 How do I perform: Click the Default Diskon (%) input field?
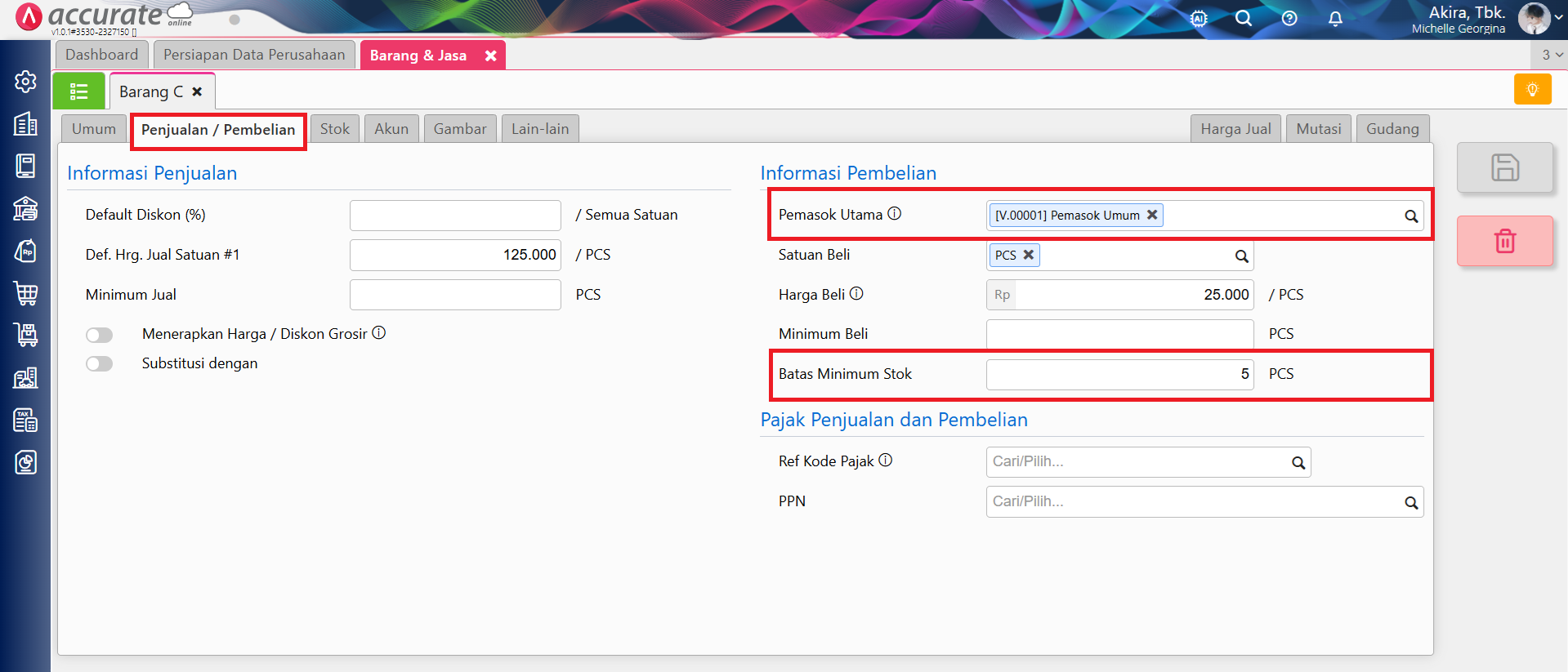point(455,216)
